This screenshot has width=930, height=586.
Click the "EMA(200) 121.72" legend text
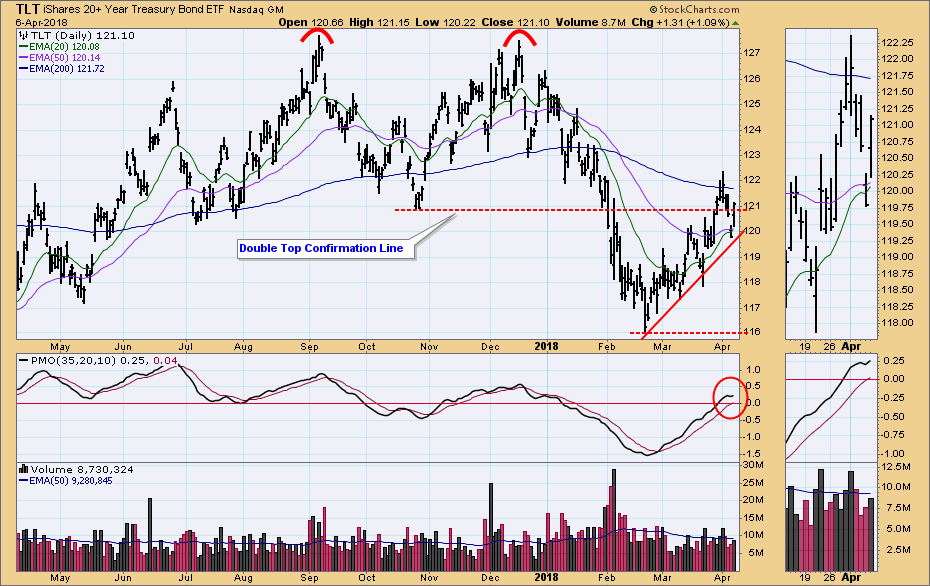click(x=67, y=69)
